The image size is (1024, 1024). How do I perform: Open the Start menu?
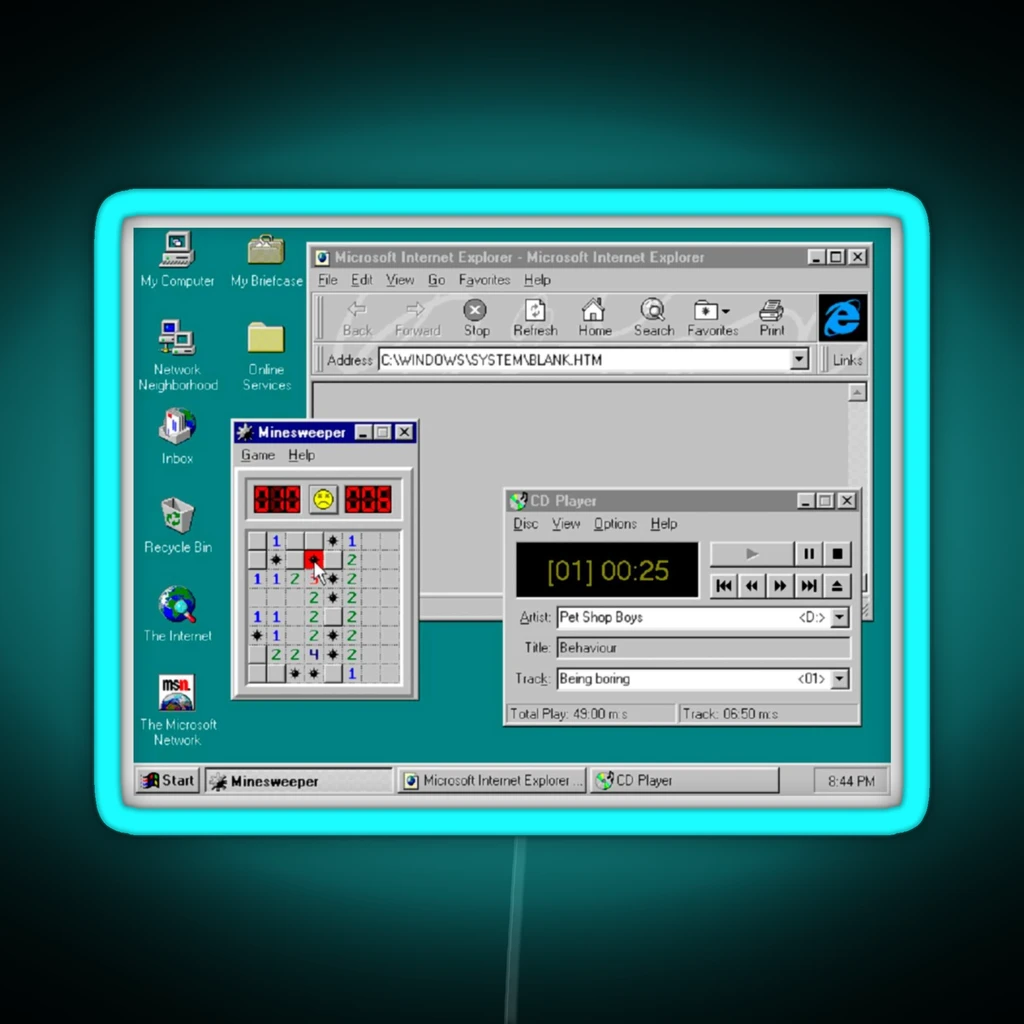tap(168, 780)
